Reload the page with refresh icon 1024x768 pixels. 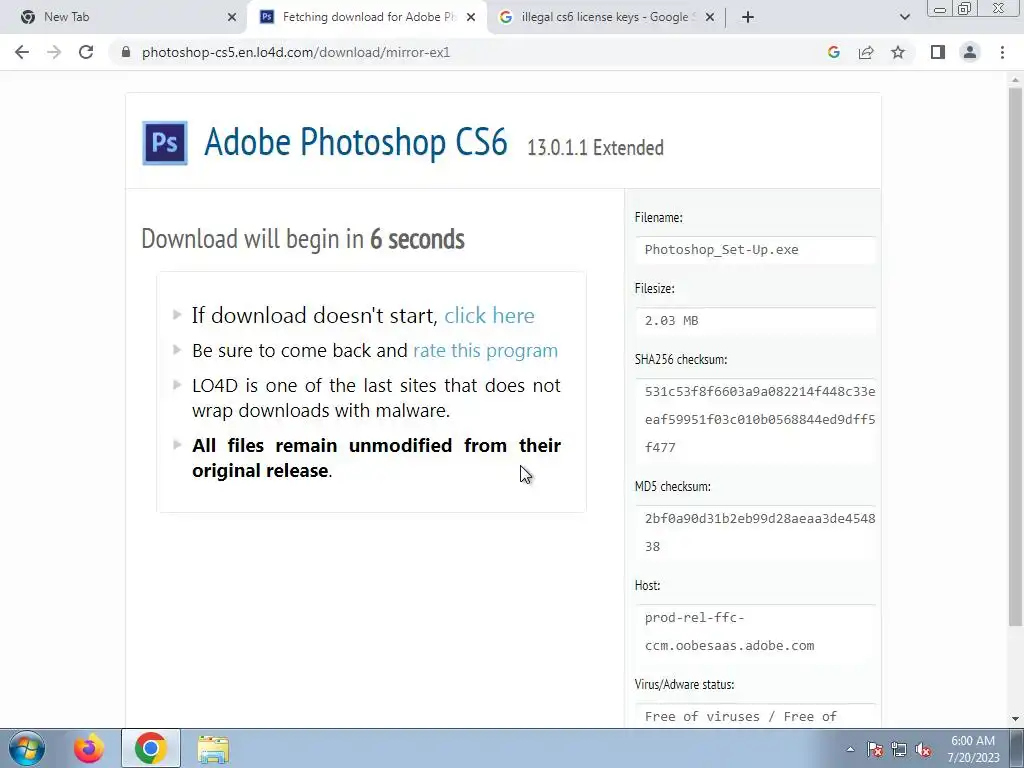tap(86, 52)
